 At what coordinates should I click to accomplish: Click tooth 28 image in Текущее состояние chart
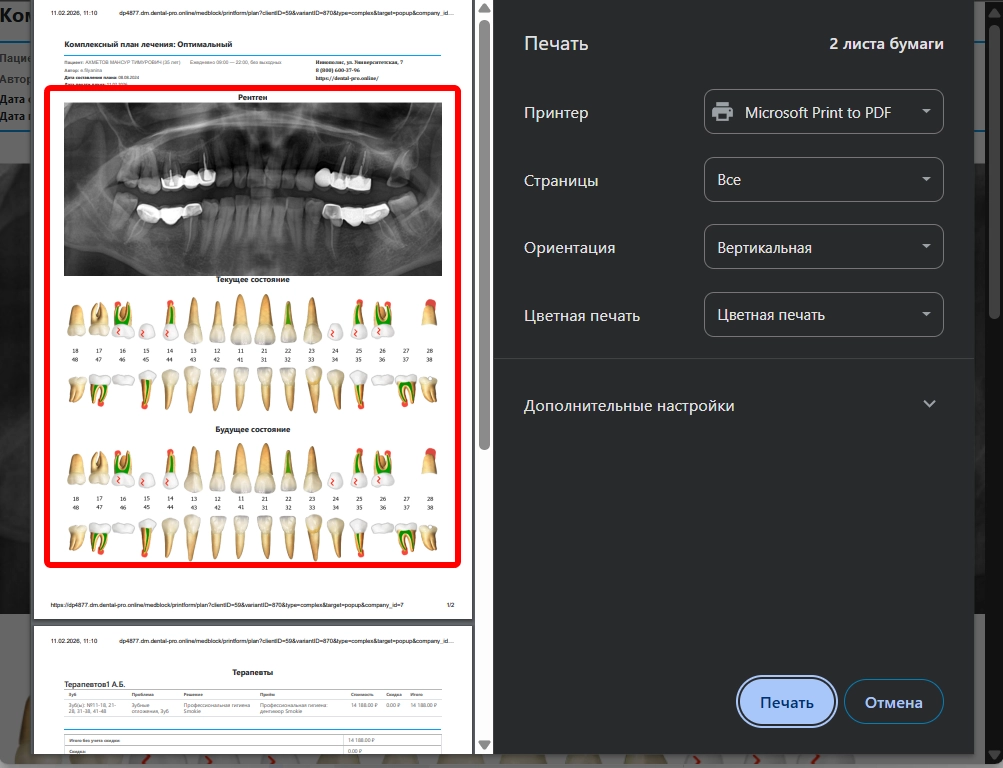(429, 315)
